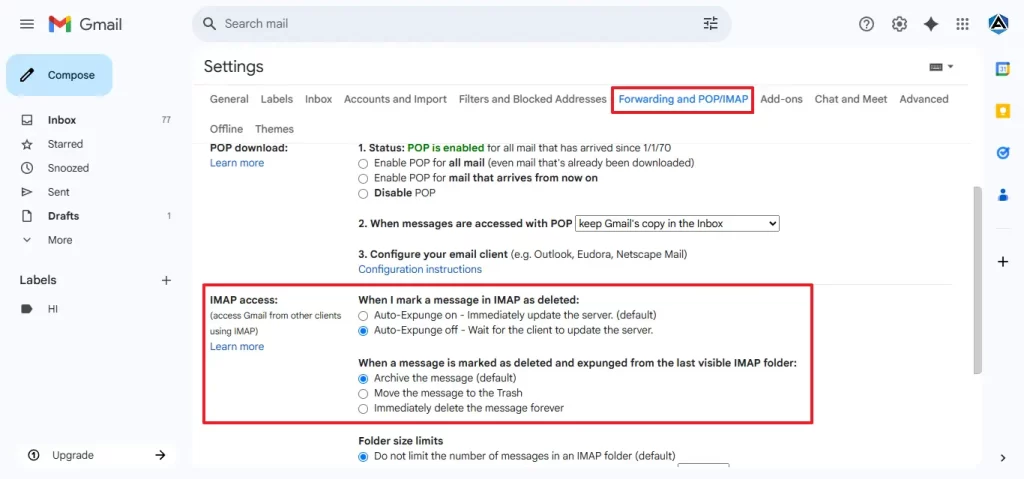Image resolution: width=1024 pixels, height=479 pixels.
Task: Select Do not limit IMAP folder messages
Action: tap(363, 456)
